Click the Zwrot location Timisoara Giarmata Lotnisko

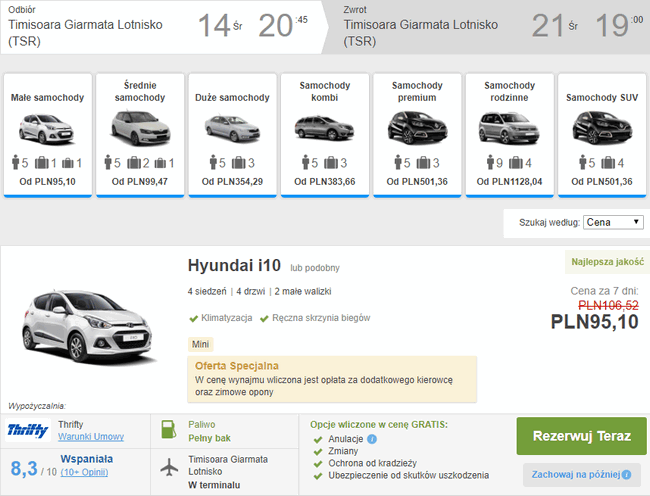click(421, 33)
